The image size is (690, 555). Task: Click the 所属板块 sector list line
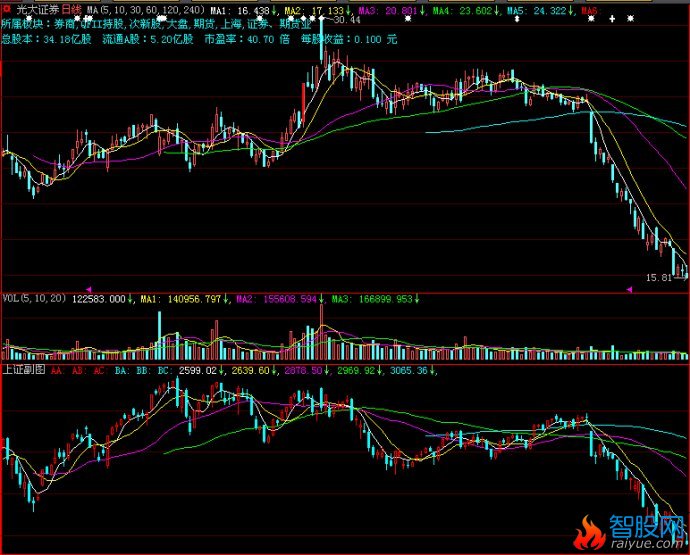(156, 24)
